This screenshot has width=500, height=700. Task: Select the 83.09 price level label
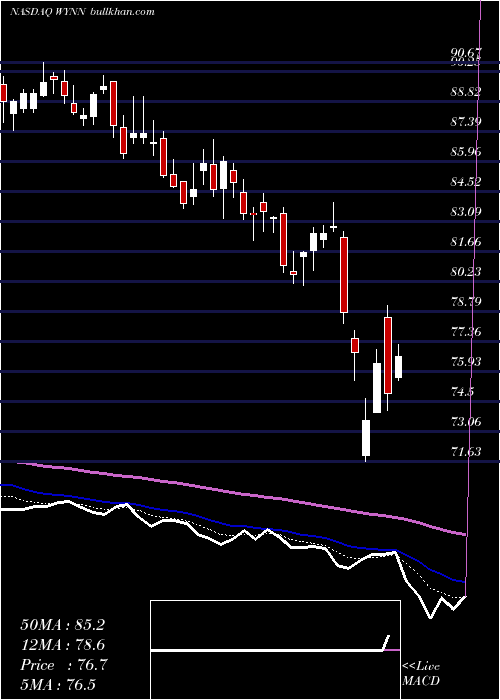point(466,212)
